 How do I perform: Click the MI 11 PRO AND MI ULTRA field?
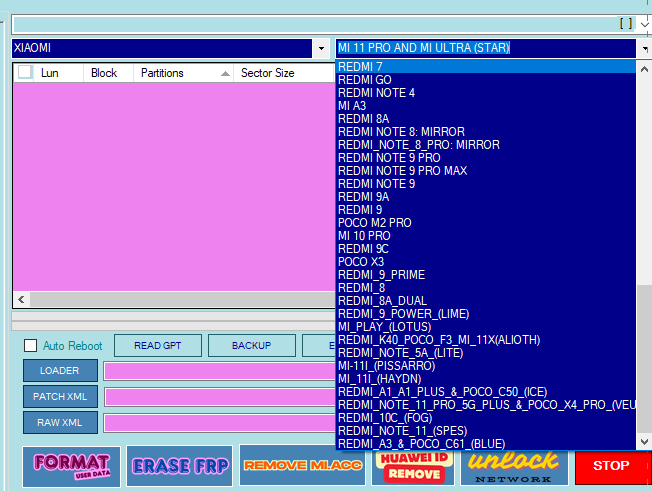tap(485, 48)
